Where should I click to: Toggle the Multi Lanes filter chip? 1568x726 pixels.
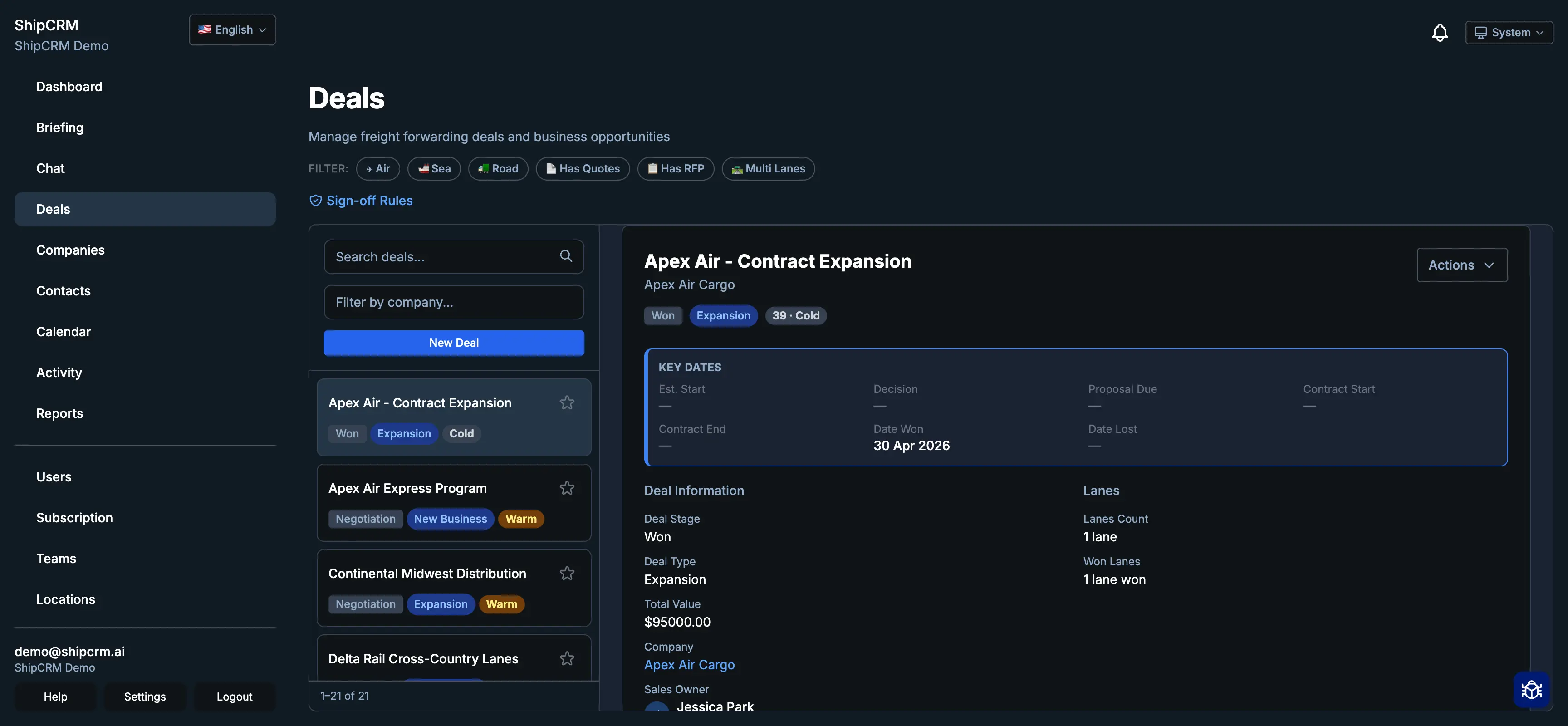pyautogui.click(x=768, y=169)
